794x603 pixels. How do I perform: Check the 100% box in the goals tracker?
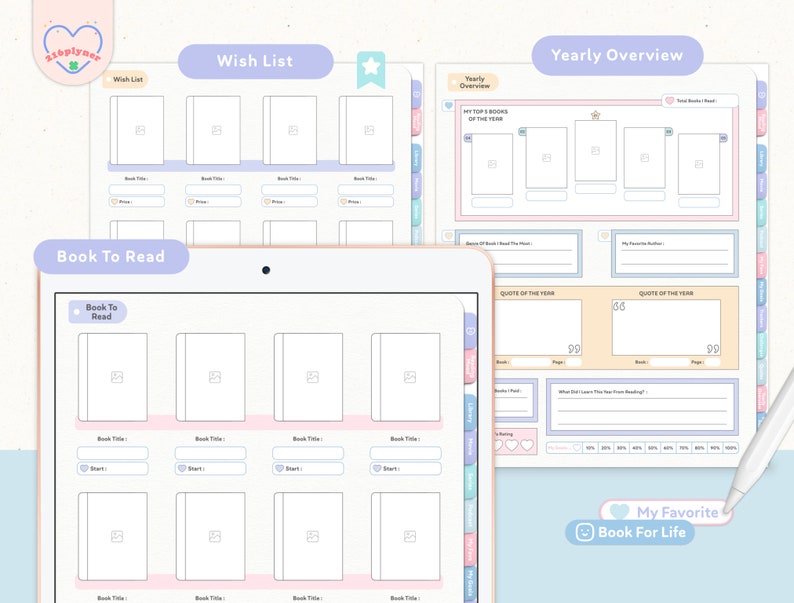[x=731, y=448]
